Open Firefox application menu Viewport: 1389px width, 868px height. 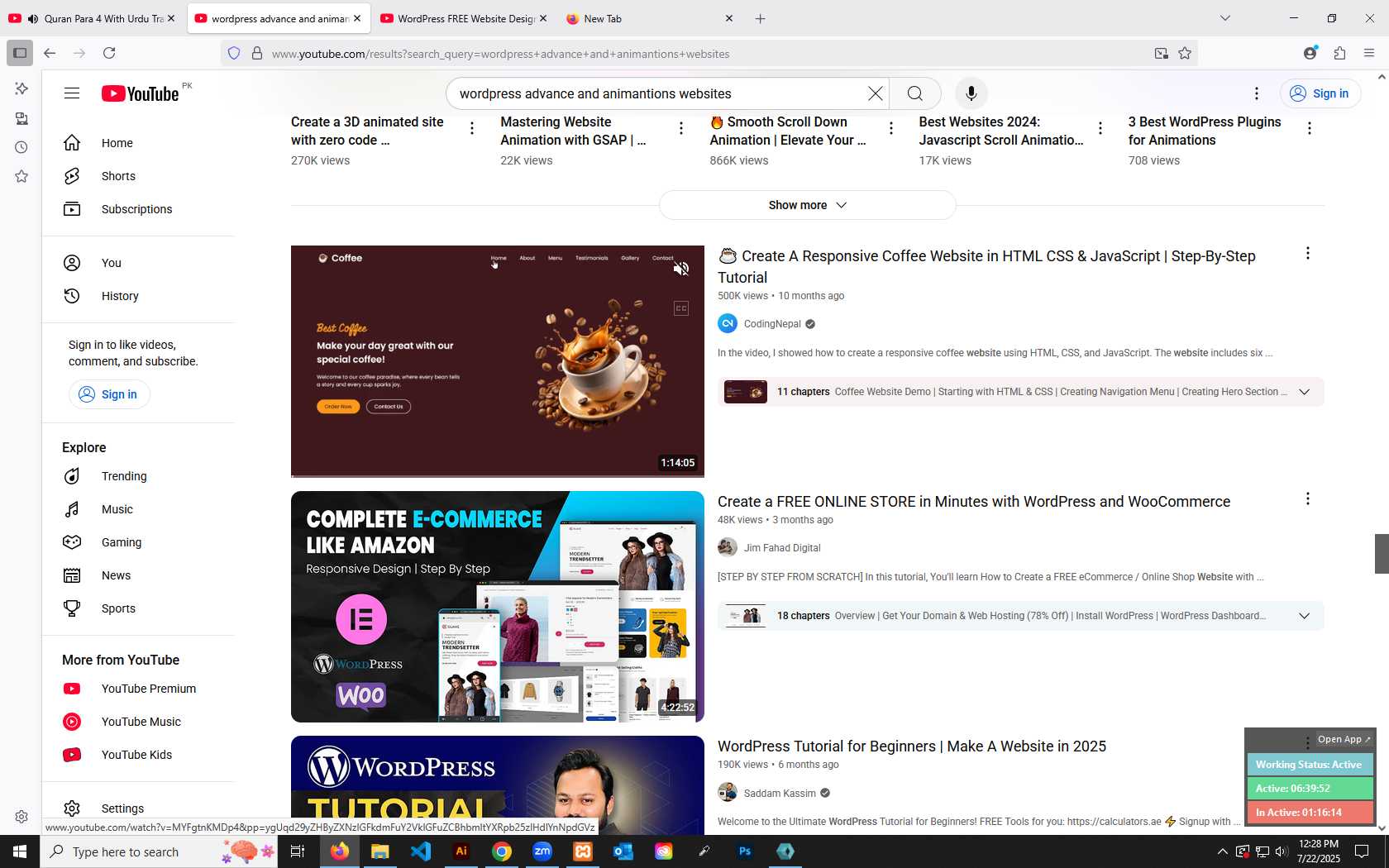pos(1369,53)
